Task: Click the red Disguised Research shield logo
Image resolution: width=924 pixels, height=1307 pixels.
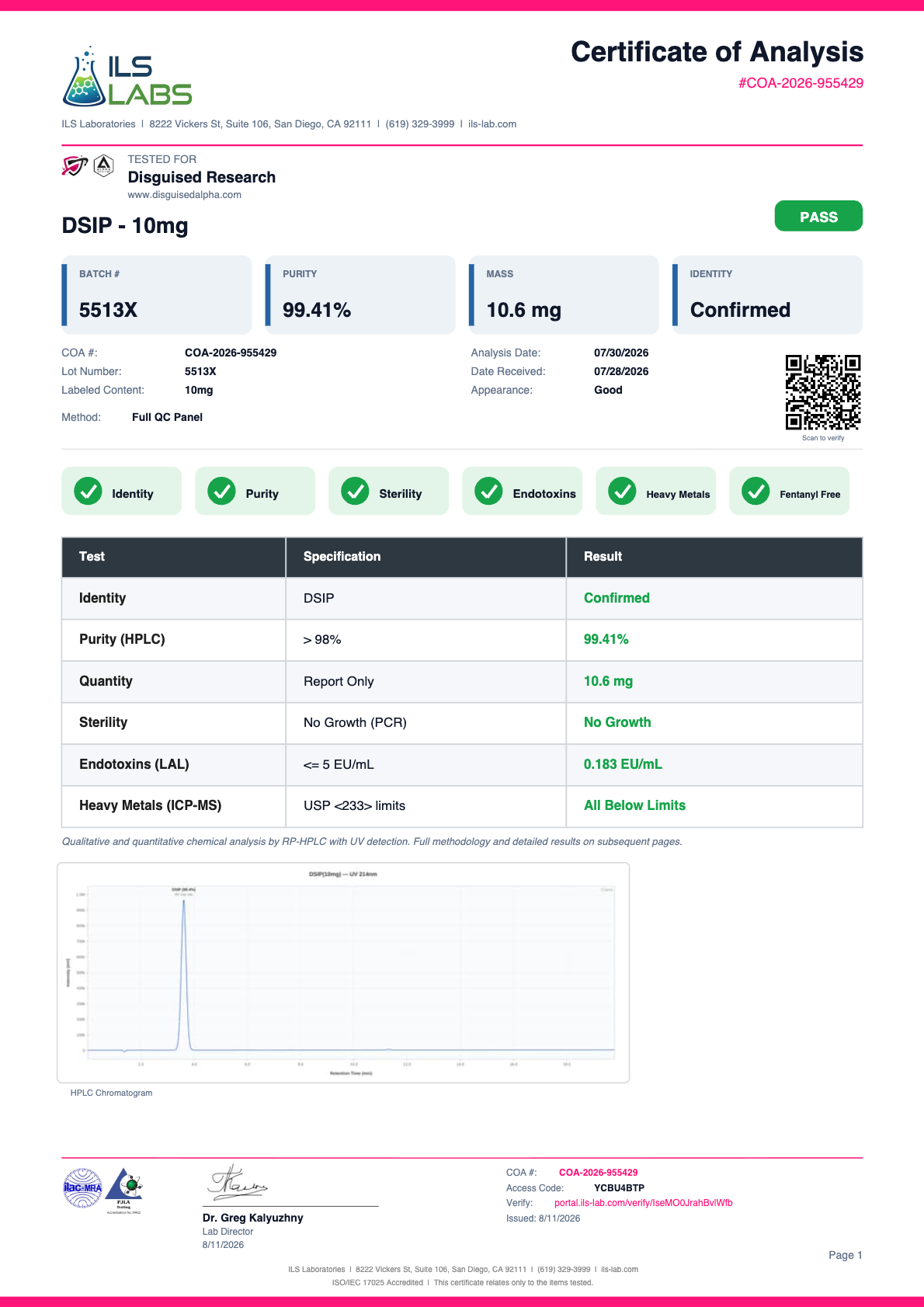Action: pos(75,165)
